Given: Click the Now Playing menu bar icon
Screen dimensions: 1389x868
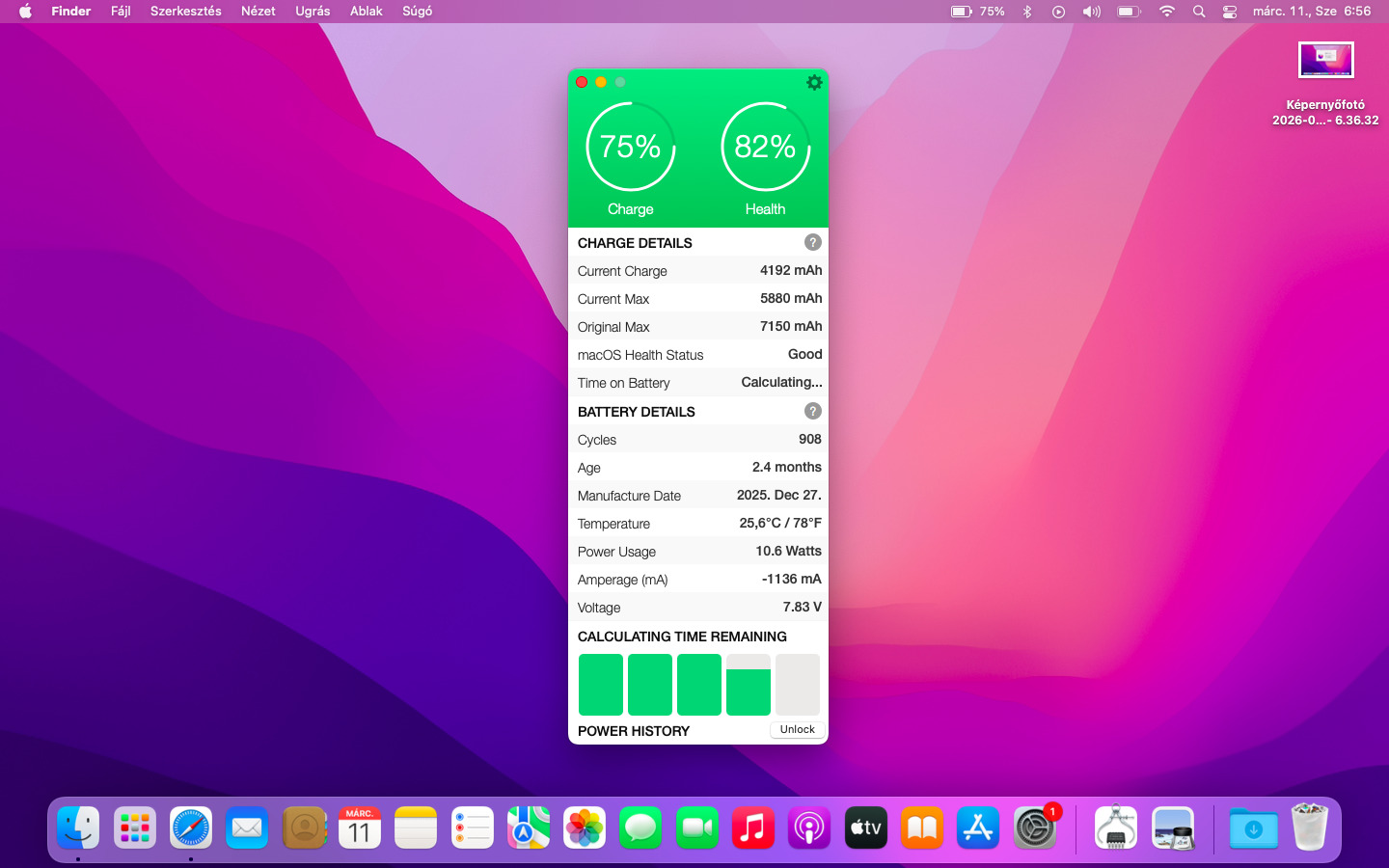Looking at the screenshot, I should [1058, 12].
